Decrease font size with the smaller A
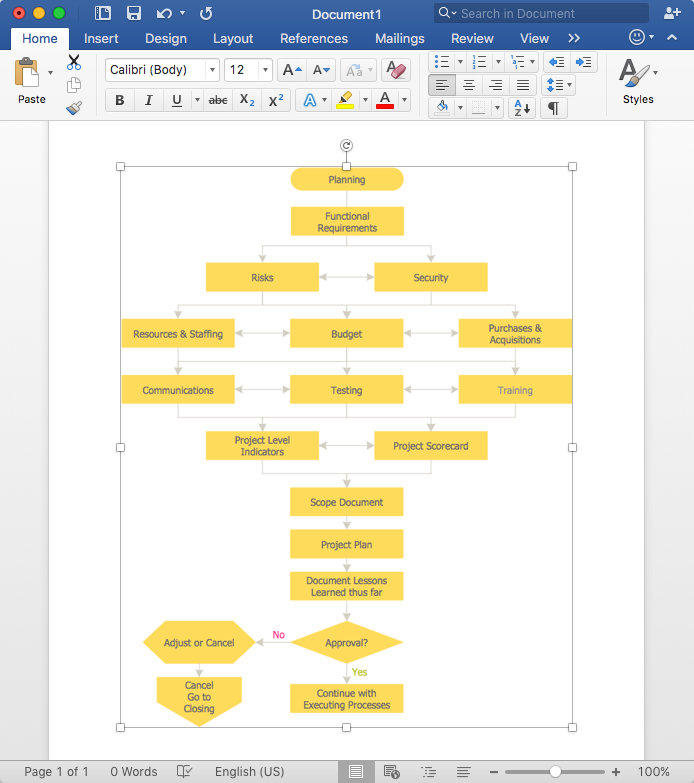Screen dimensions: 694x783 321,70
